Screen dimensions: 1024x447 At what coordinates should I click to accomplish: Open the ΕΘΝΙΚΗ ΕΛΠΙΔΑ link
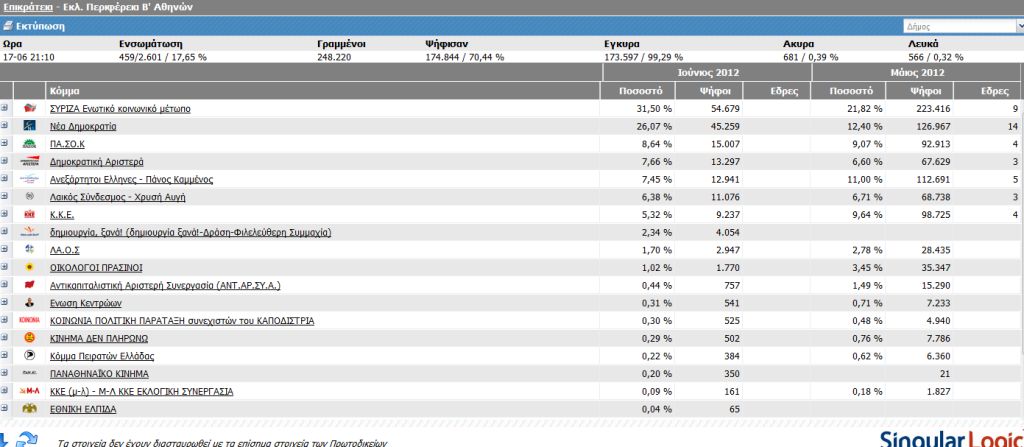83,408
